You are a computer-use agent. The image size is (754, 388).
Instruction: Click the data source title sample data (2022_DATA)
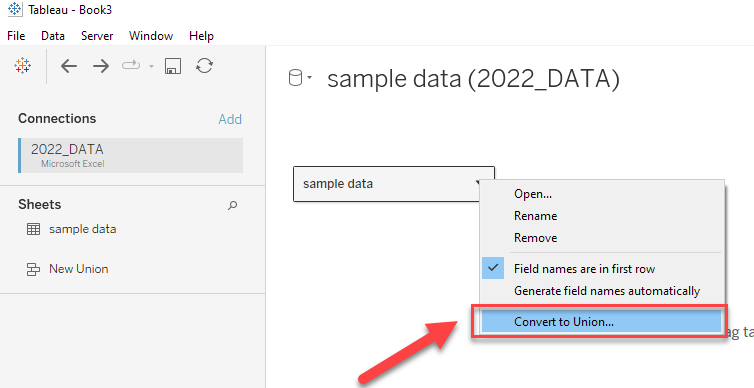(x=473, y=78)
